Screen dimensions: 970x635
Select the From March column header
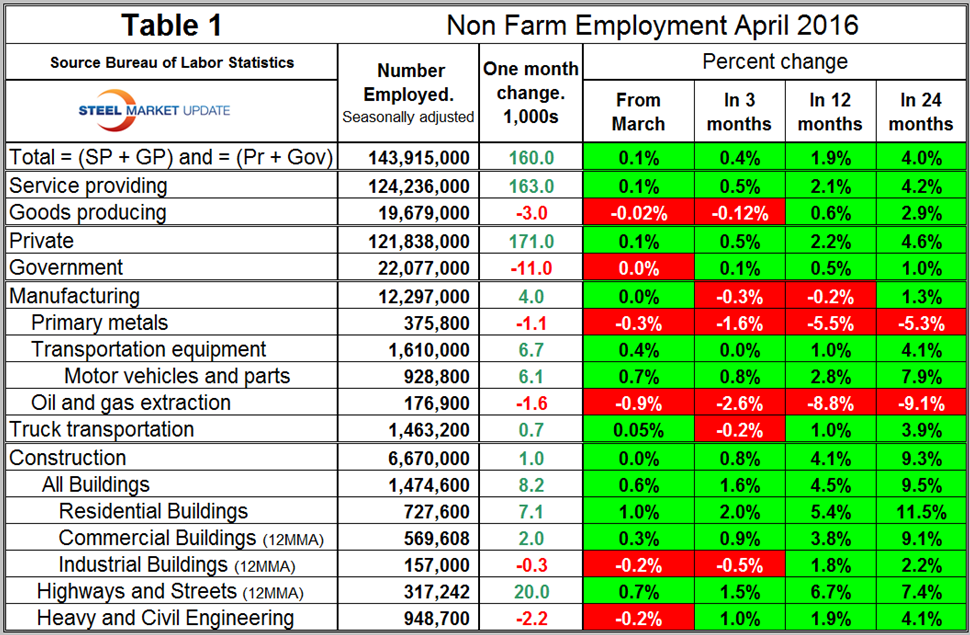tap(638, 111)
